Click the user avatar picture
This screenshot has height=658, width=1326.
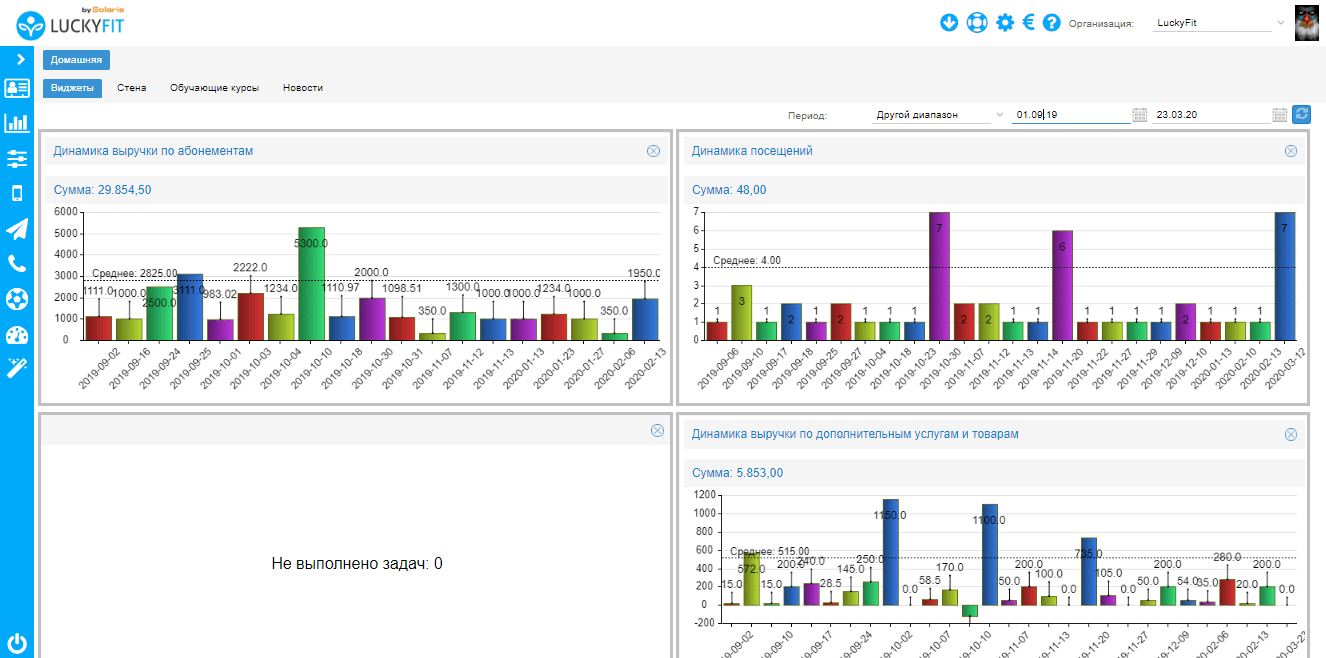pyautogui.click(x=1309, y=23)
